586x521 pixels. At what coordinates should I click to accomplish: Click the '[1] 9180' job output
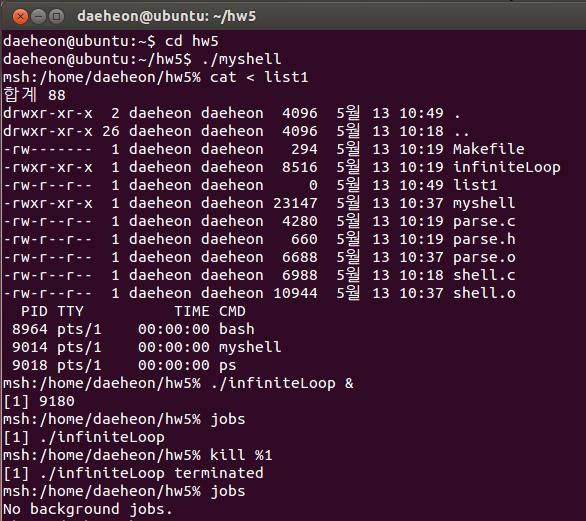(x=39, y=401)
